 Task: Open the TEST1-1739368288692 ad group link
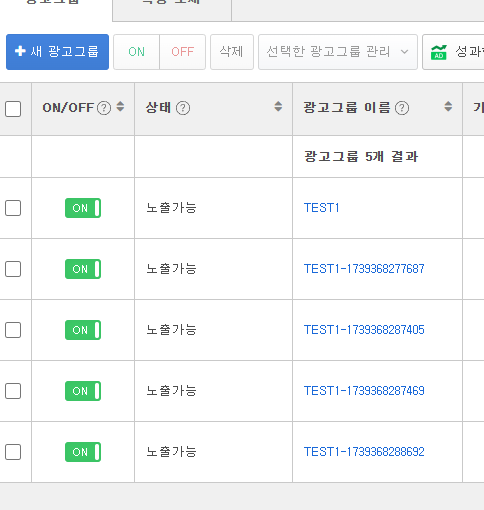[364, 452]
